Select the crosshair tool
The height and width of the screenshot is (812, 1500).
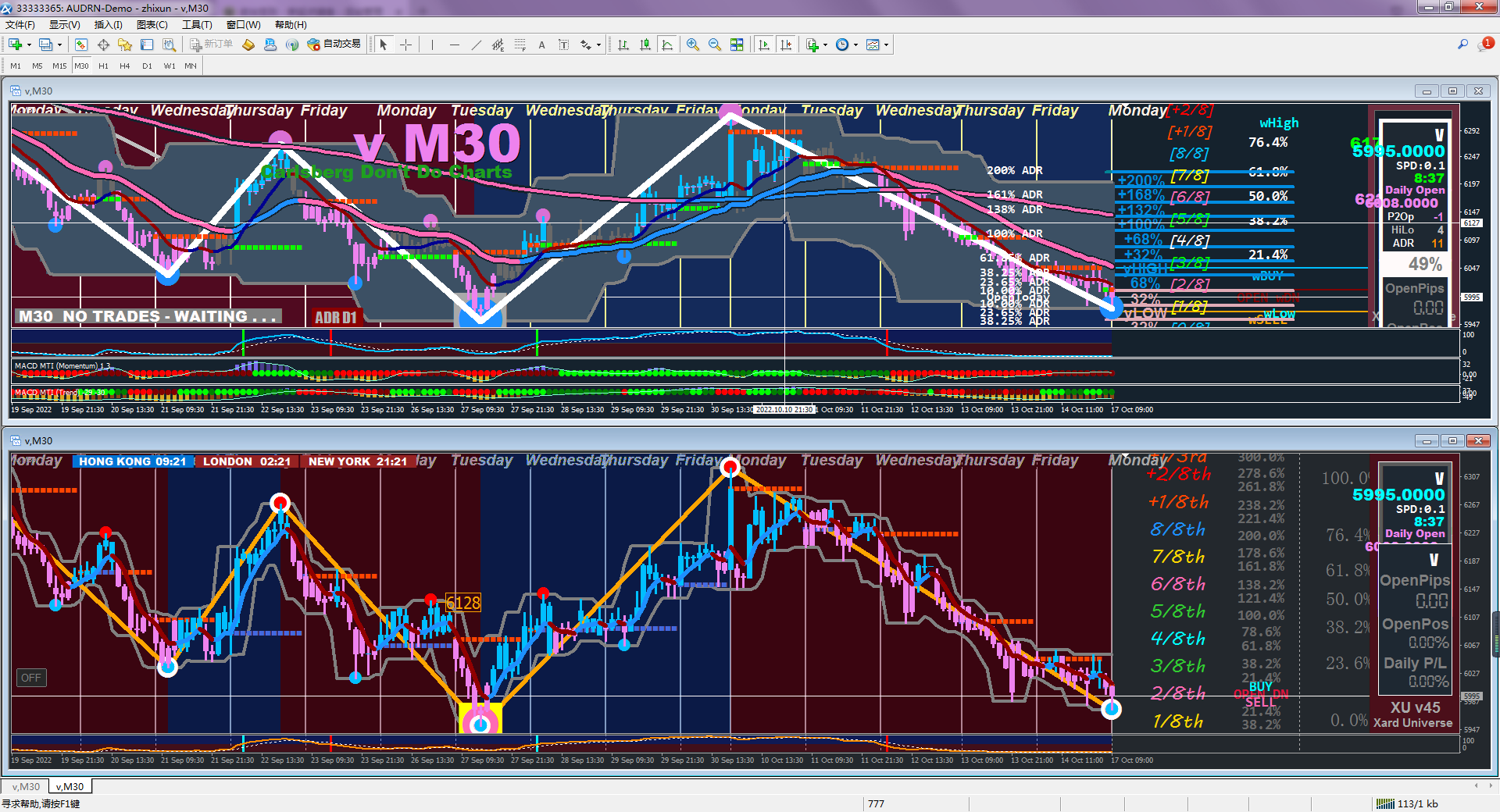tap(405, 45)
